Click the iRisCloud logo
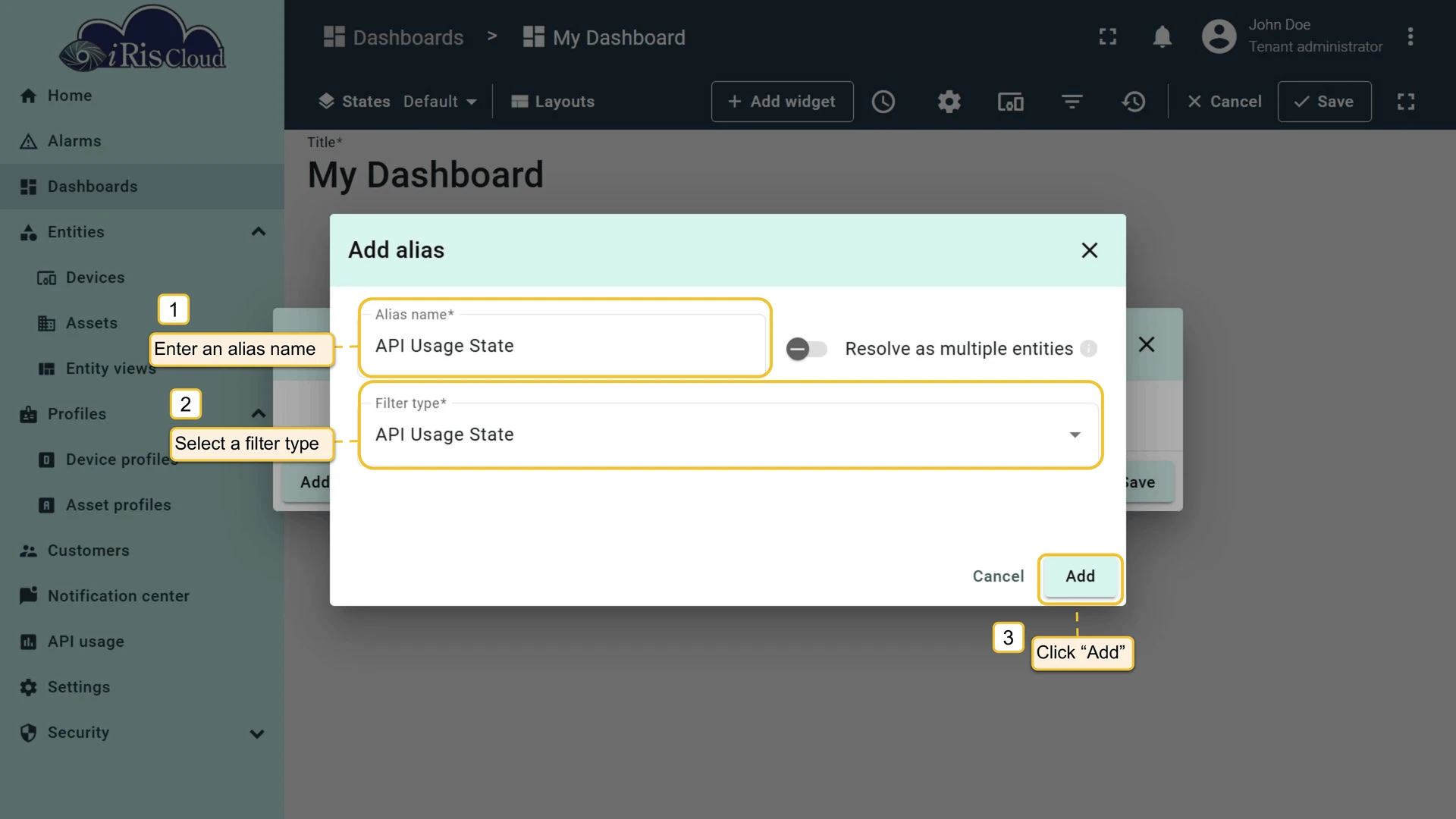This screenshot has width=1456, height=819. click(143, 39)
